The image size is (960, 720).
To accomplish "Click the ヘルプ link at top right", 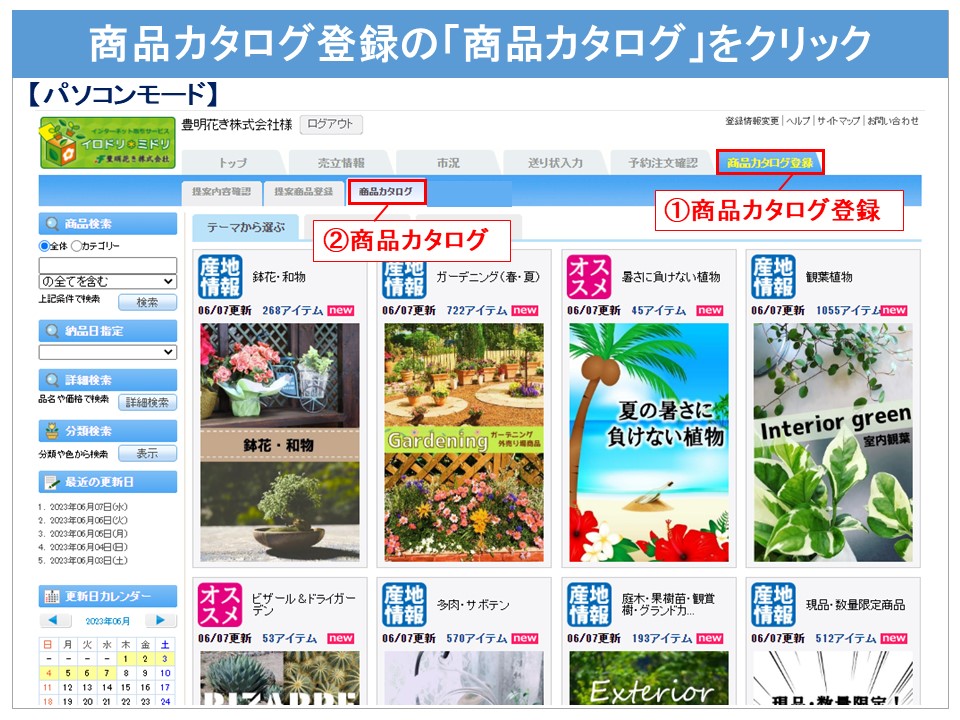I will 797,121.
